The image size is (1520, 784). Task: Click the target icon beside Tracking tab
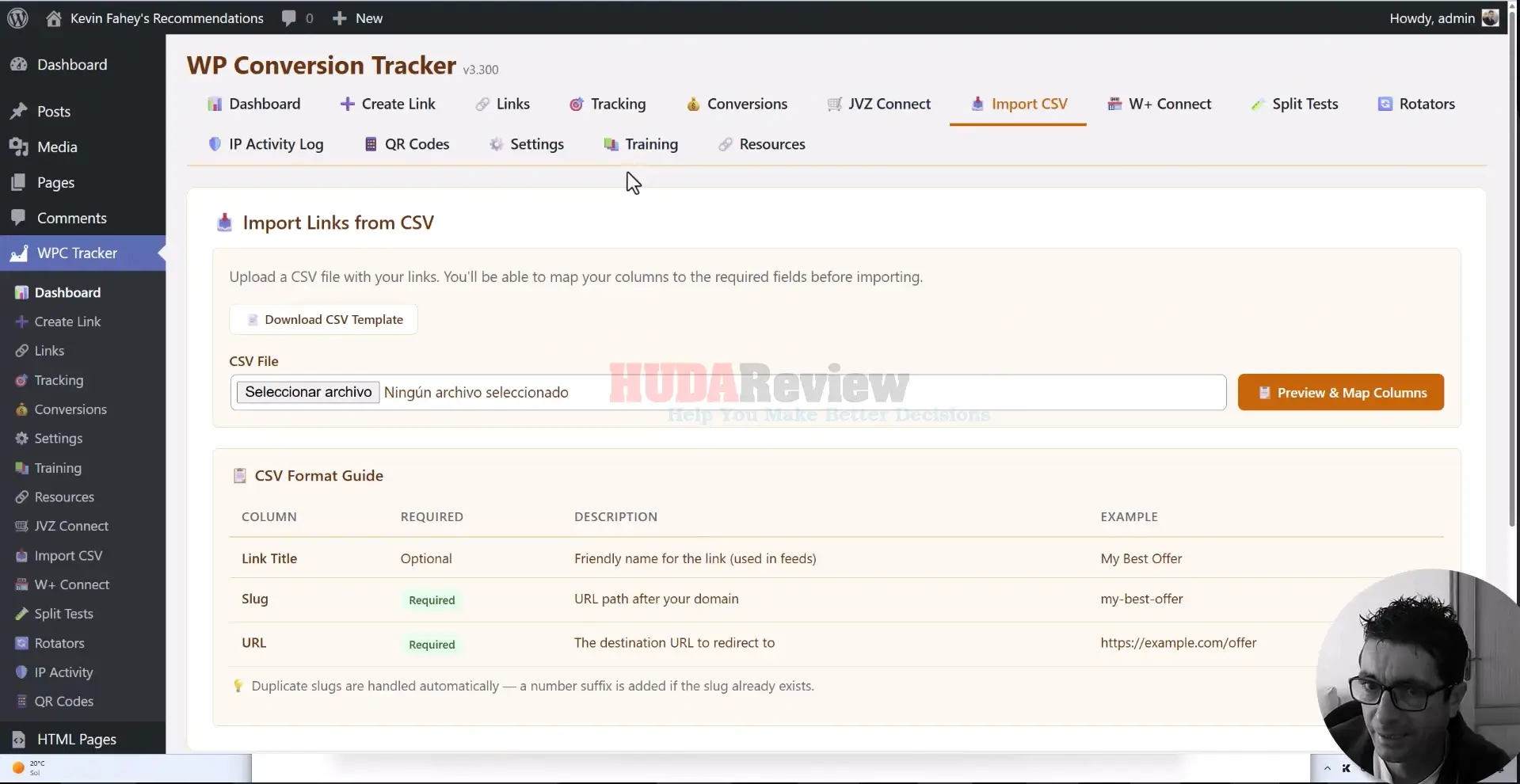tap(577, 105)
